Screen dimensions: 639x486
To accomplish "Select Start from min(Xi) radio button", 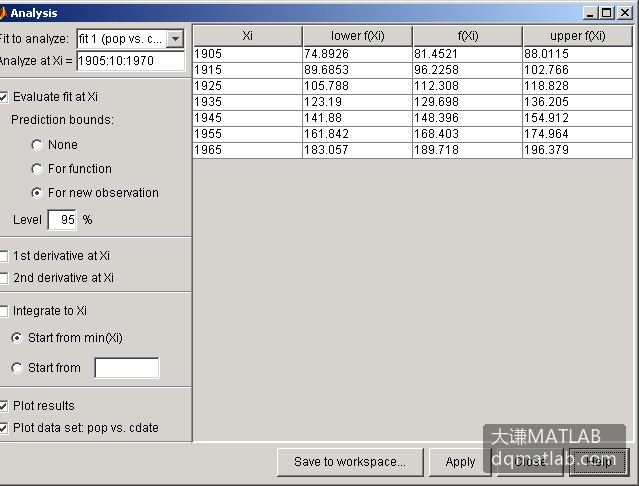I will tap(17, 338).
